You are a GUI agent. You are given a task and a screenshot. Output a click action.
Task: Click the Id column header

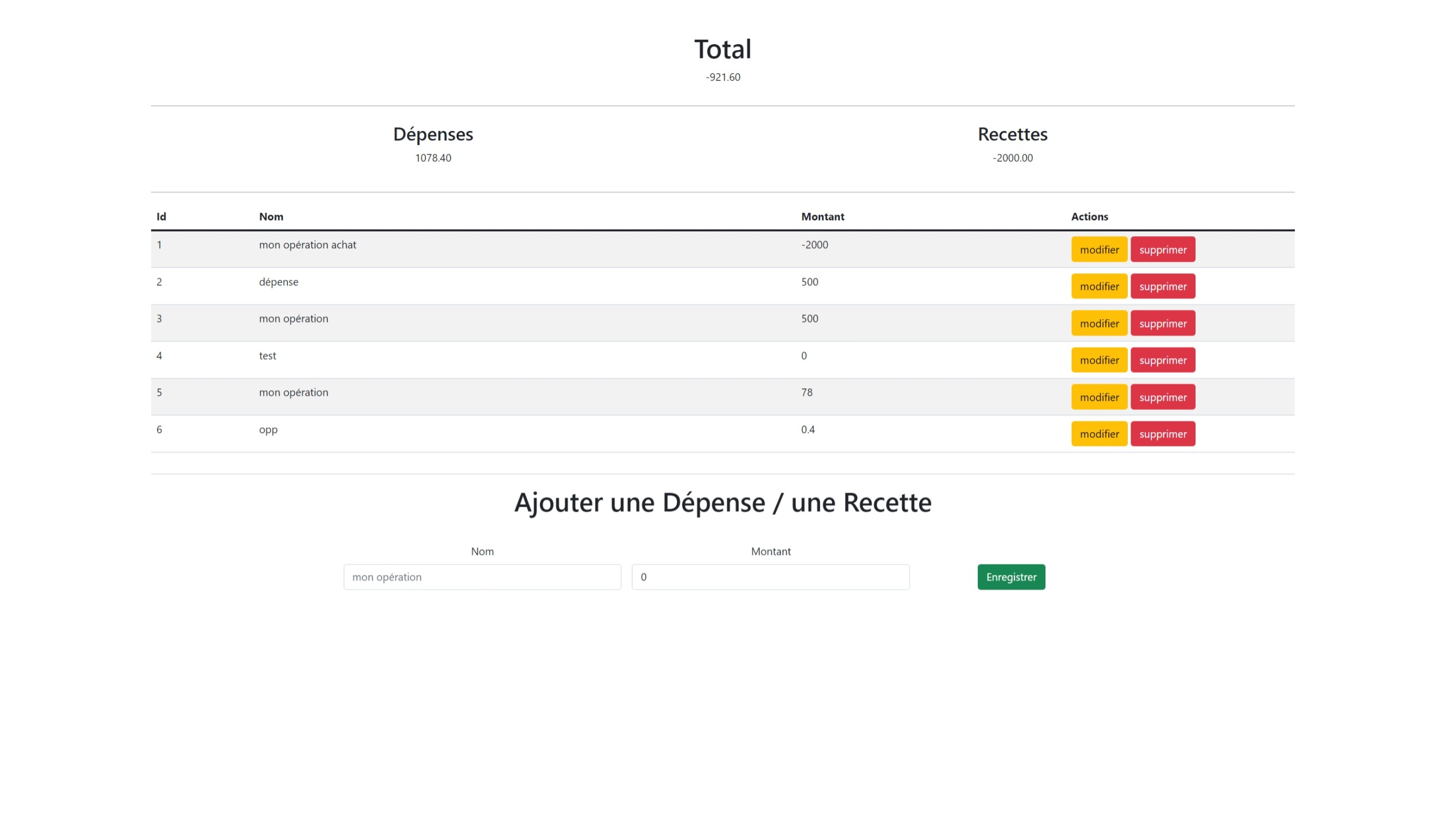coord(161,217)
